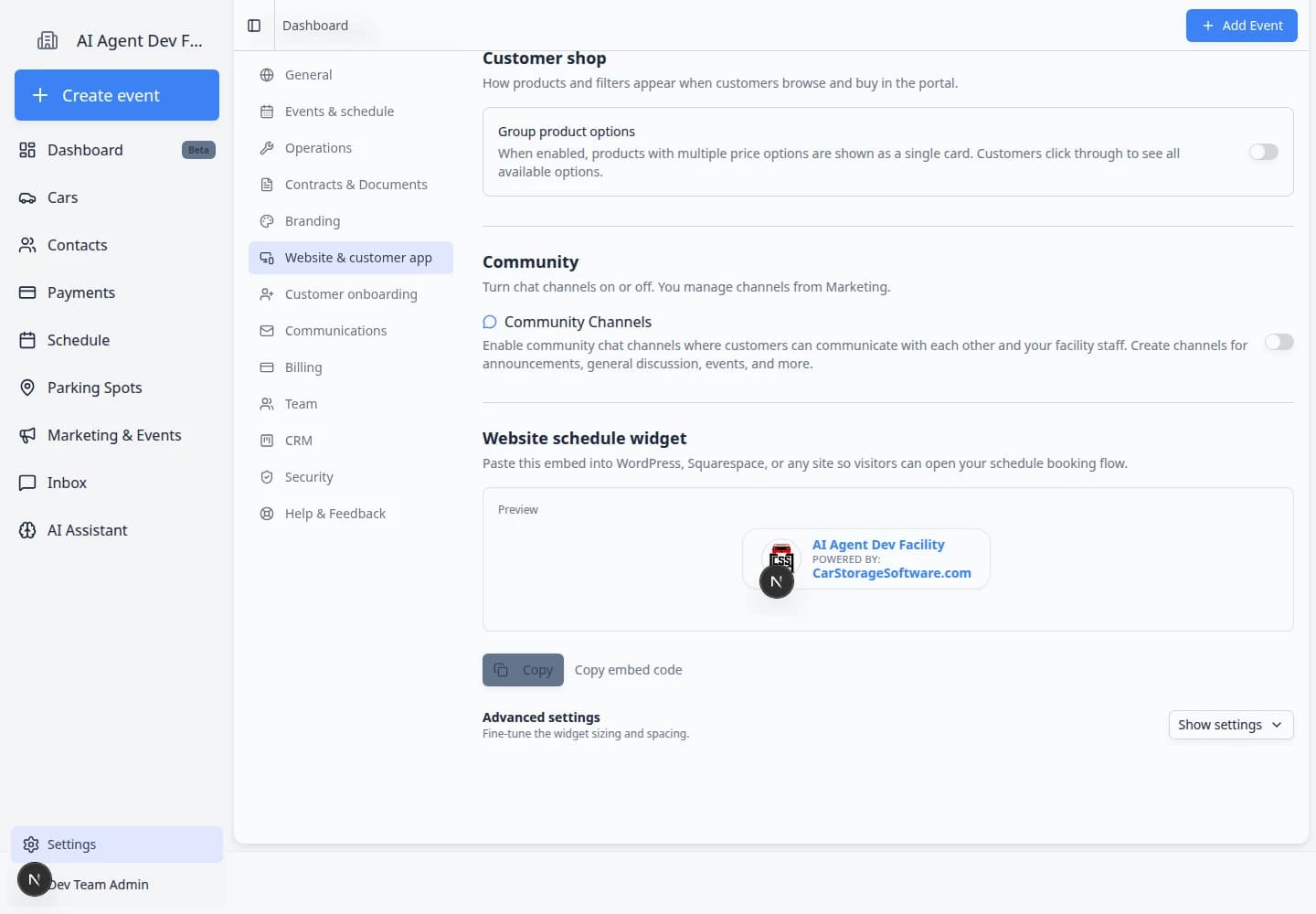Click the Add Event button
This screenshot has height=914, width=1316.
tap(1242, 26)
